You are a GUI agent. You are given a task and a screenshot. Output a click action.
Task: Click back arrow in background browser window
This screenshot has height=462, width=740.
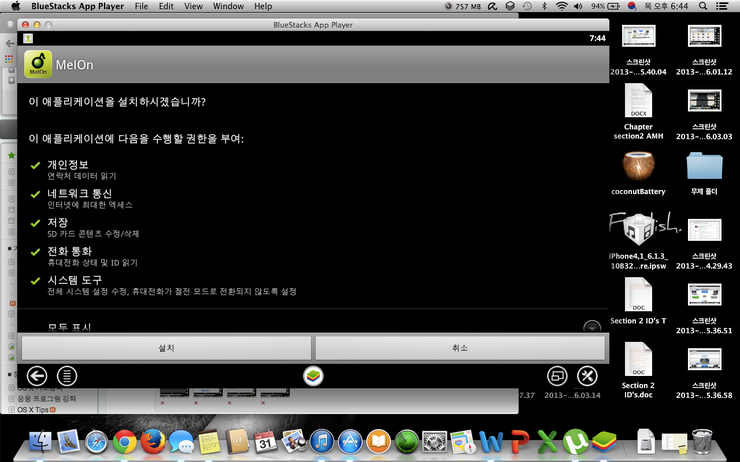(9, 43)
